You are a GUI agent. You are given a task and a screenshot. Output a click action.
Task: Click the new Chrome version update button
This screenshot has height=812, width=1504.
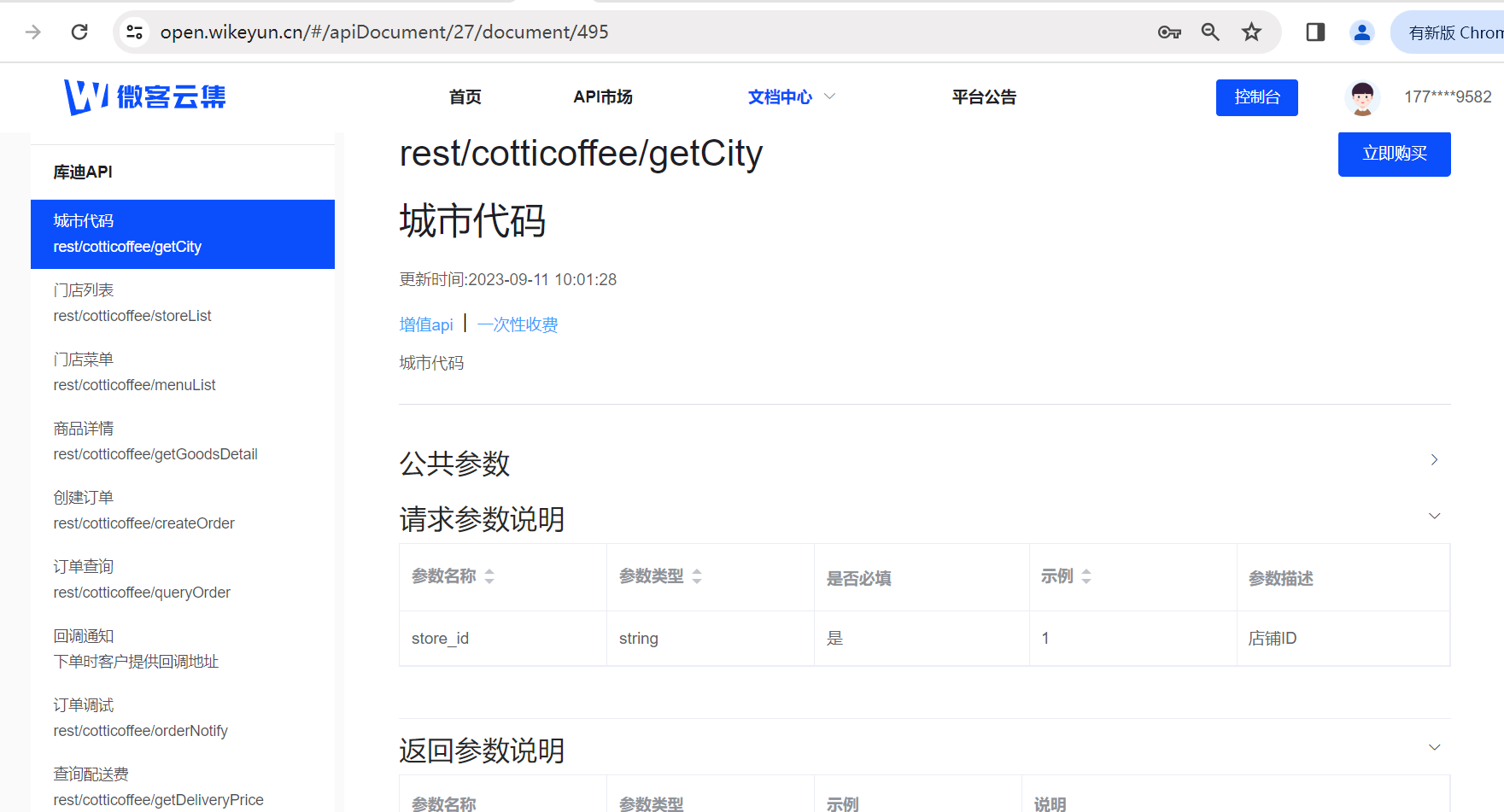point(1448,32)
